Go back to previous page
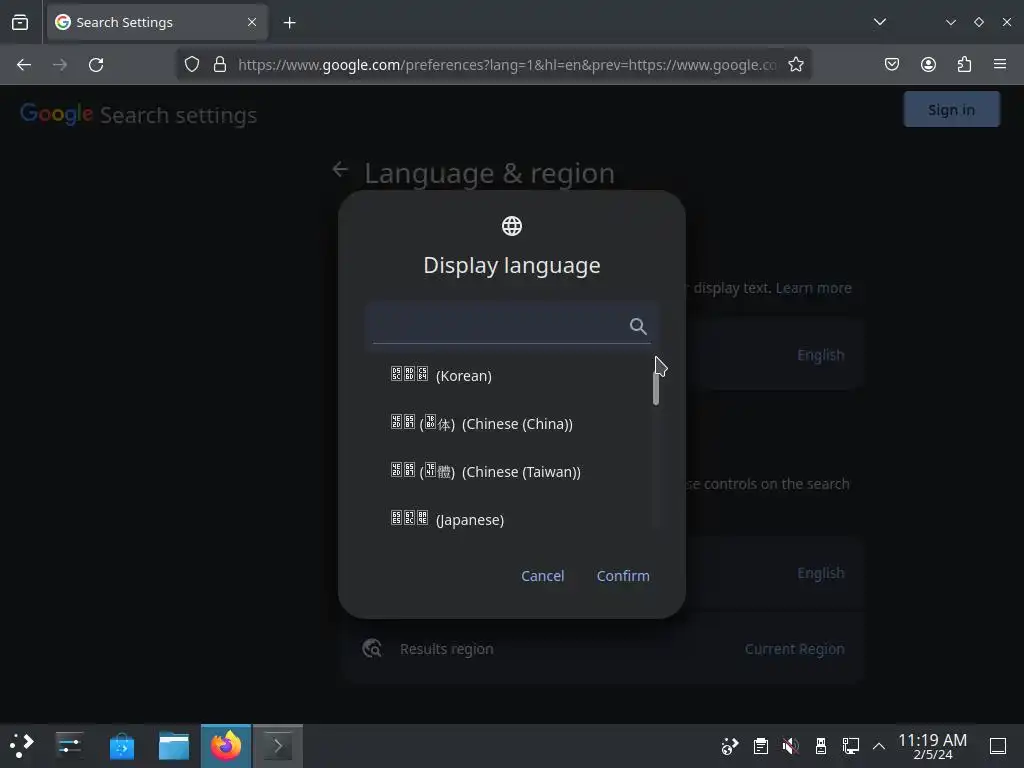Image resolution: width=1024 pixels, height=768 pixels. (x=24, y=65)
